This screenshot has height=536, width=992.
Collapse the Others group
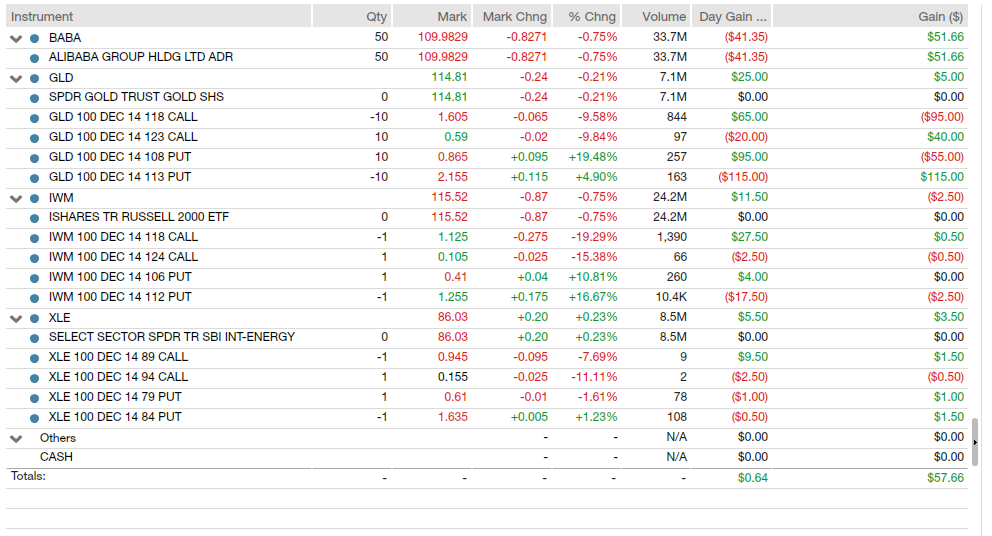click(16, 438)
